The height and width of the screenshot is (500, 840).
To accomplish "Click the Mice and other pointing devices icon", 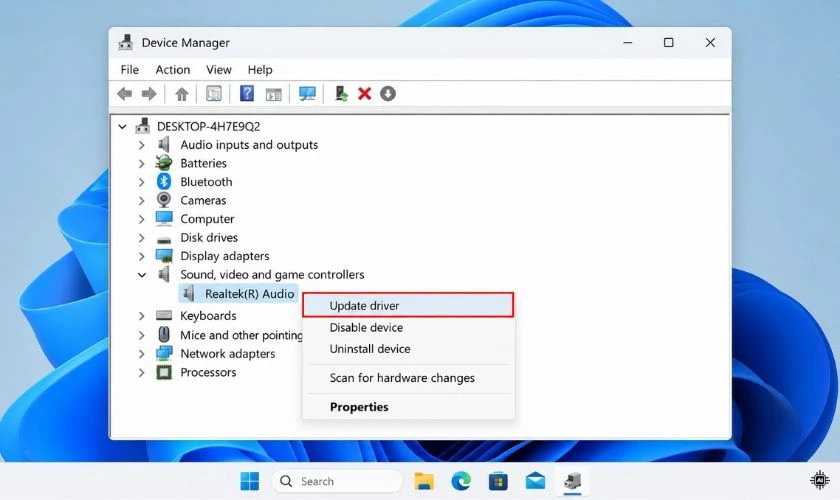I will [164, 334].
